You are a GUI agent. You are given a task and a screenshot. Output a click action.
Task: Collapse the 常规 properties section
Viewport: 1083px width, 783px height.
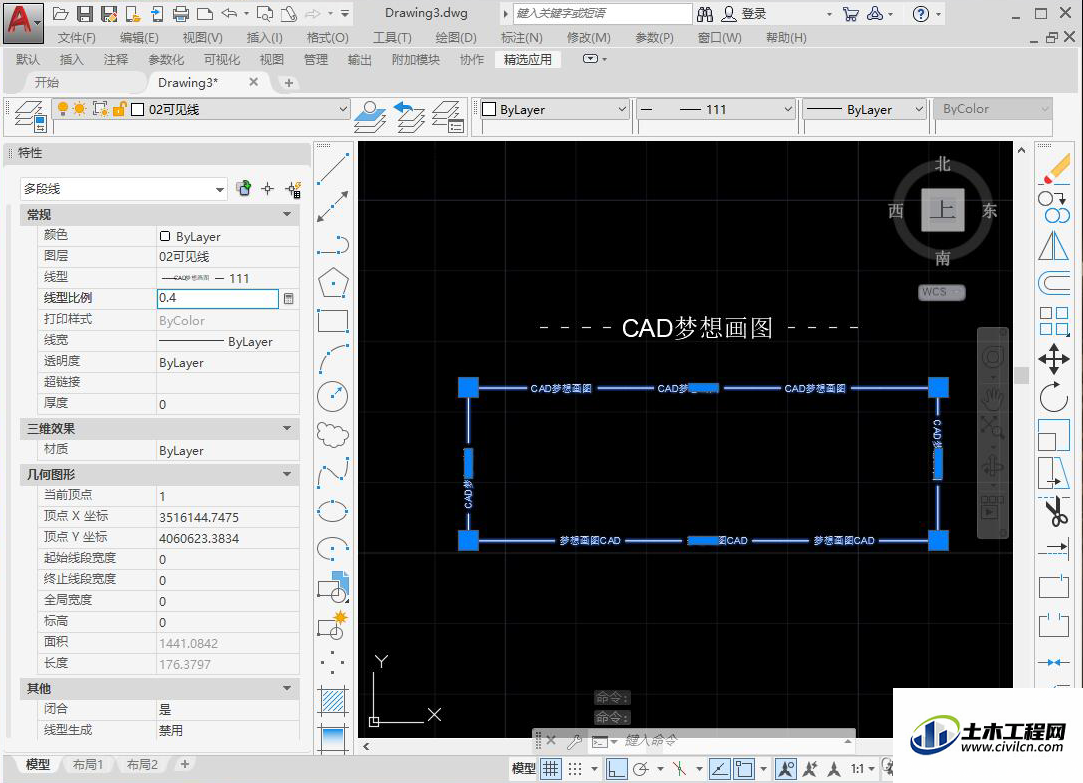pyautogui.click(x=287, y=215)
